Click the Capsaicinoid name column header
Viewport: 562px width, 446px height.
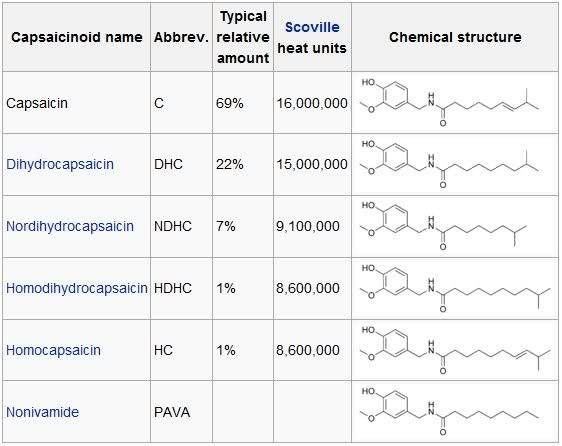point(77,37)
